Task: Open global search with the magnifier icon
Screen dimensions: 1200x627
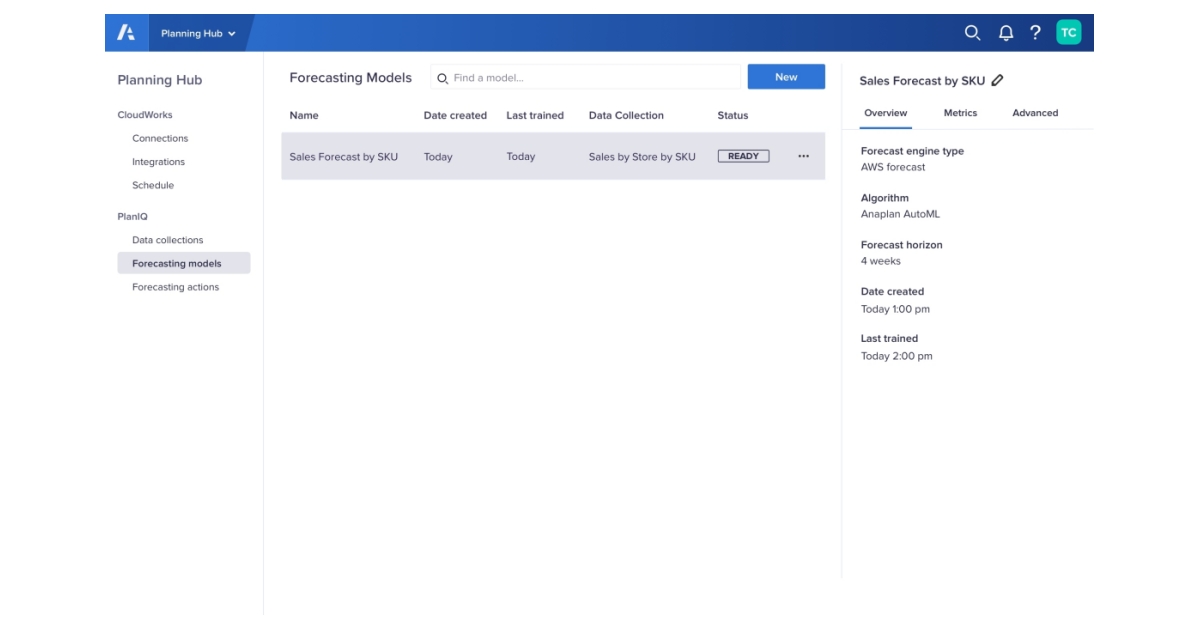Action: [x=969, y=30]
